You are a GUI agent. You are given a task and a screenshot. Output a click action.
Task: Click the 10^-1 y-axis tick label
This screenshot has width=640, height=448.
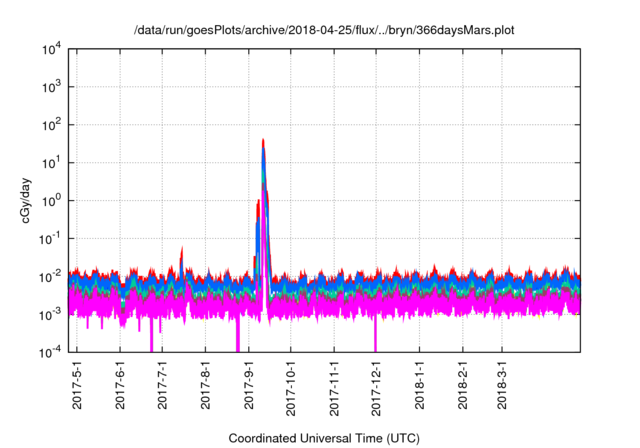(x=50, y=239)
